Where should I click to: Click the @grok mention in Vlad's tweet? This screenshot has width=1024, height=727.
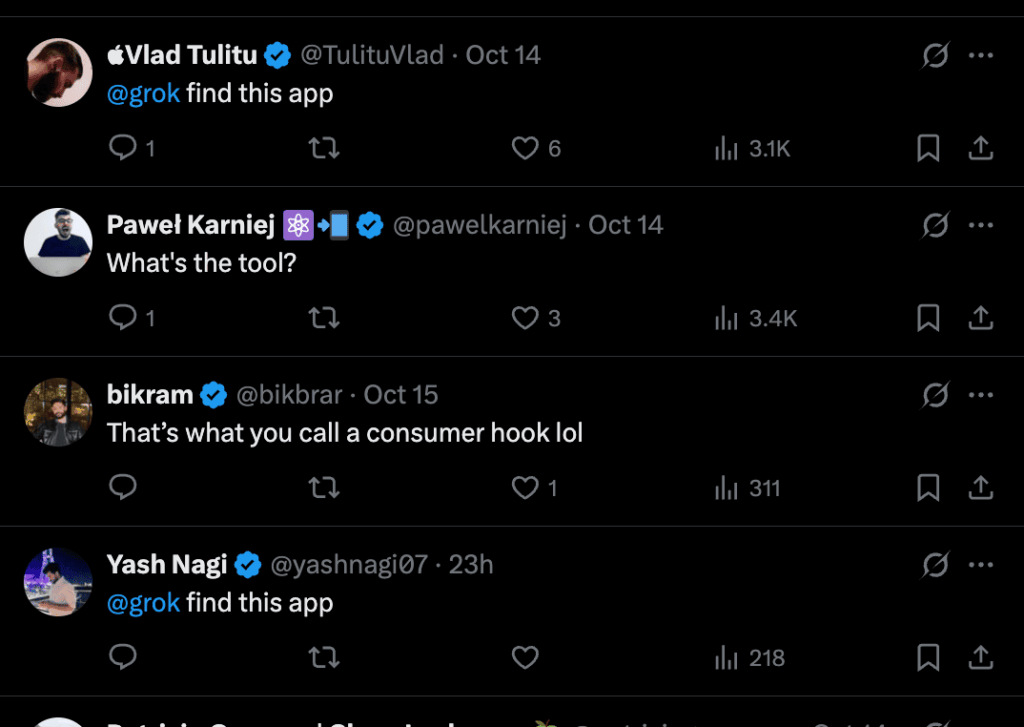pos(144,94)
